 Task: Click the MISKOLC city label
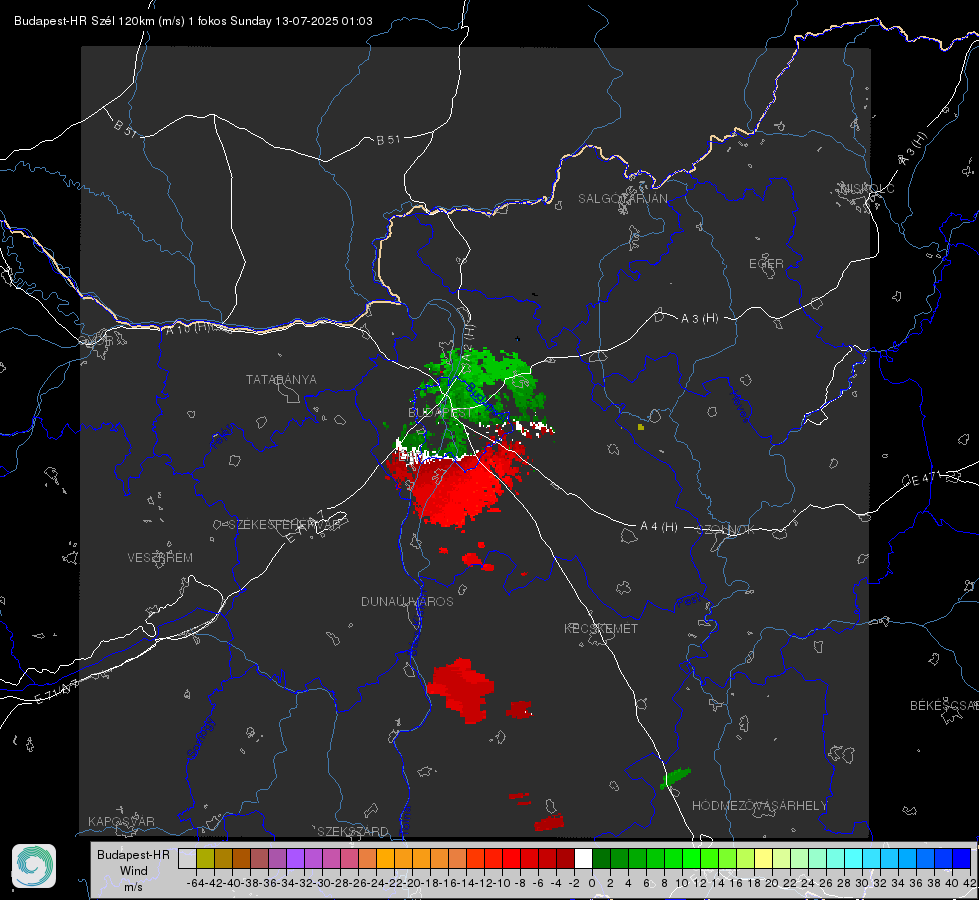pos(867,188)
